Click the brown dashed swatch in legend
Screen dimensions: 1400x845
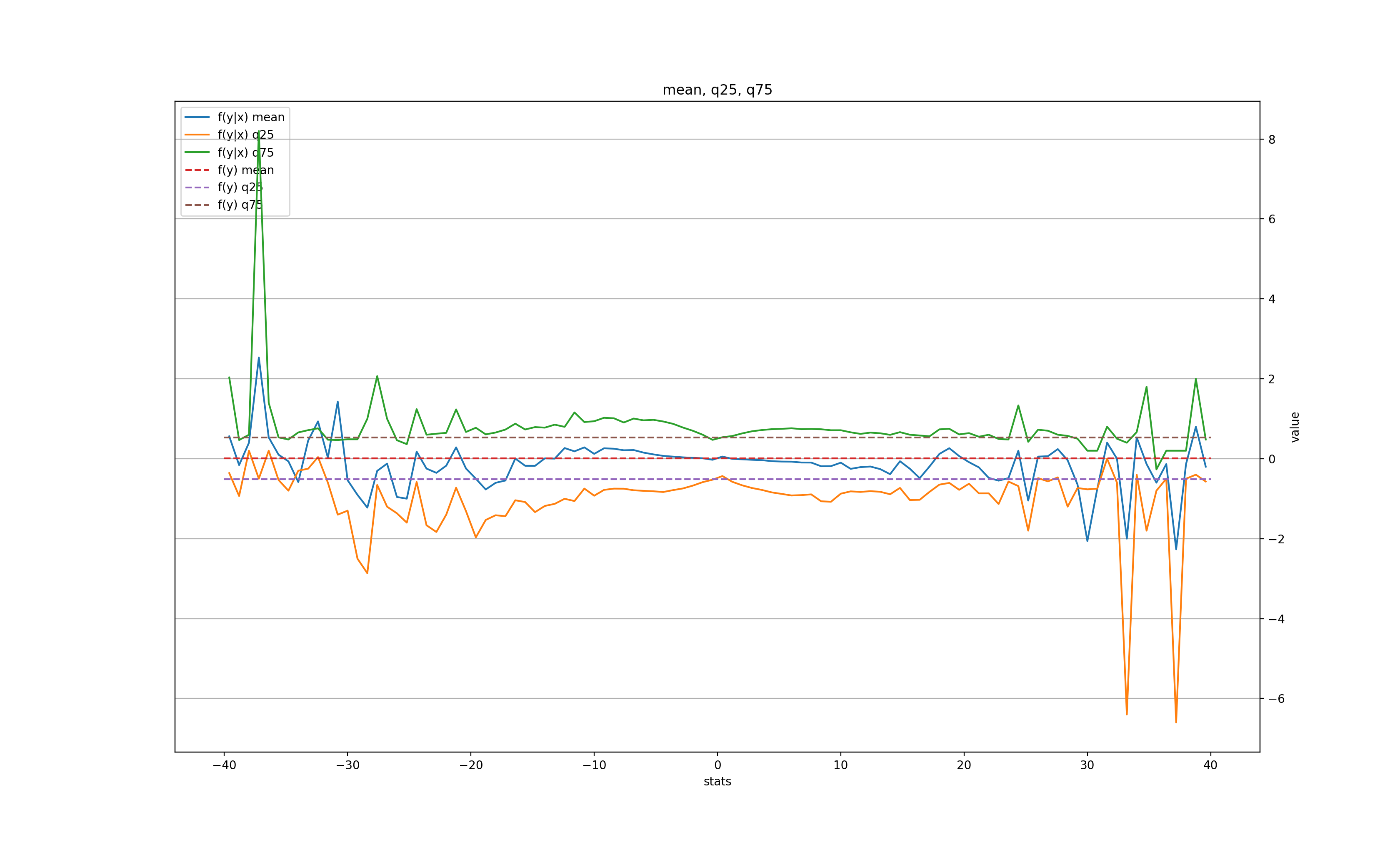pos(197,205)
